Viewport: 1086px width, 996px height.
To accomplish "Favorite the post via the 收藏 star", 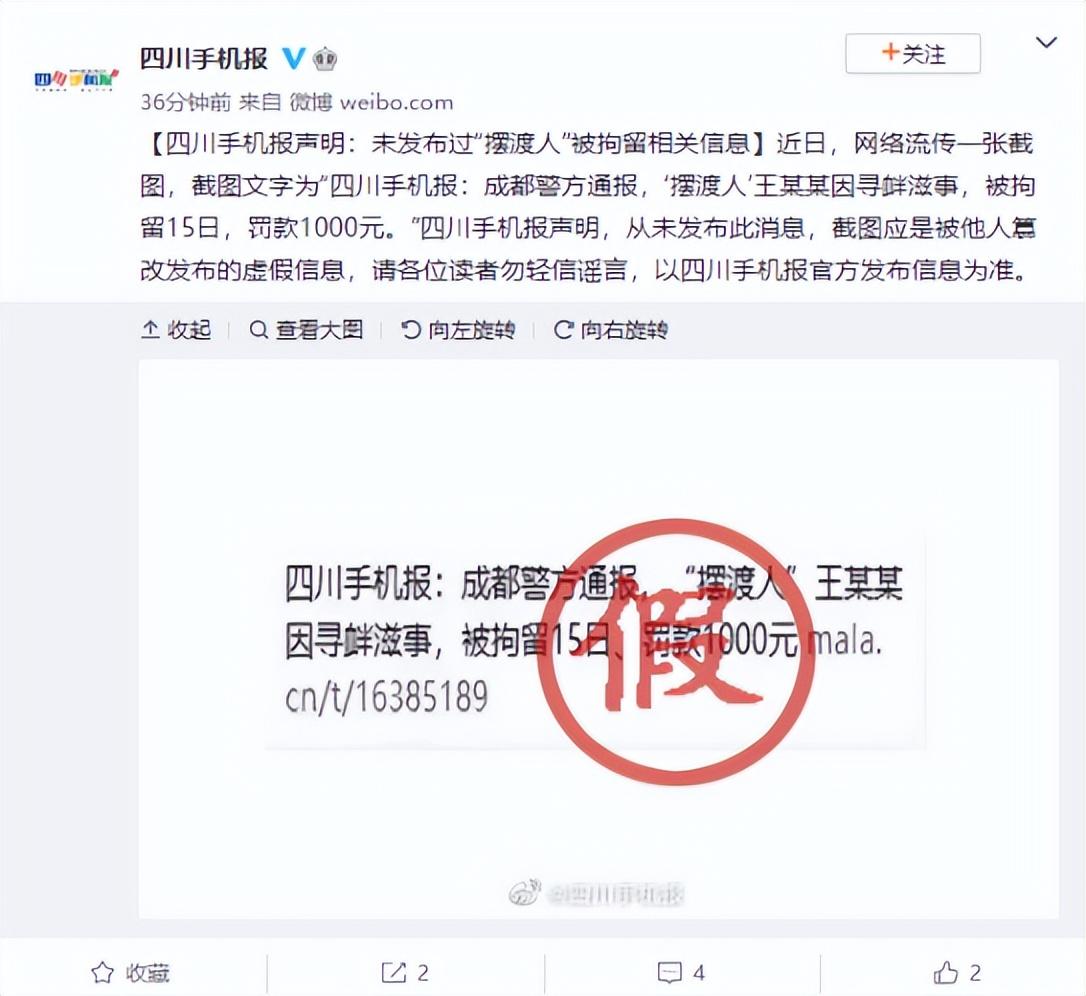I will point(130,972).
